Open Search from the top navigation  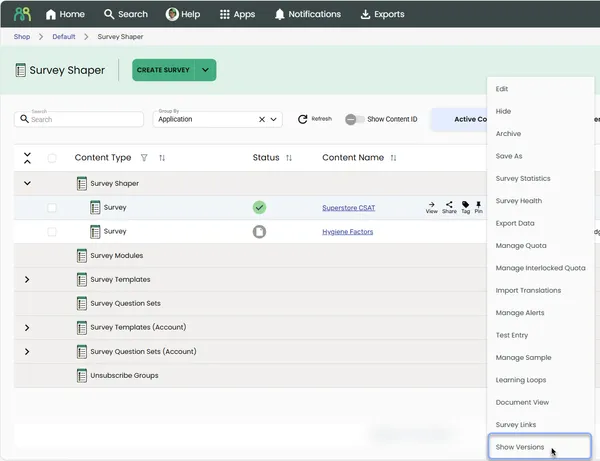(126, 14)
